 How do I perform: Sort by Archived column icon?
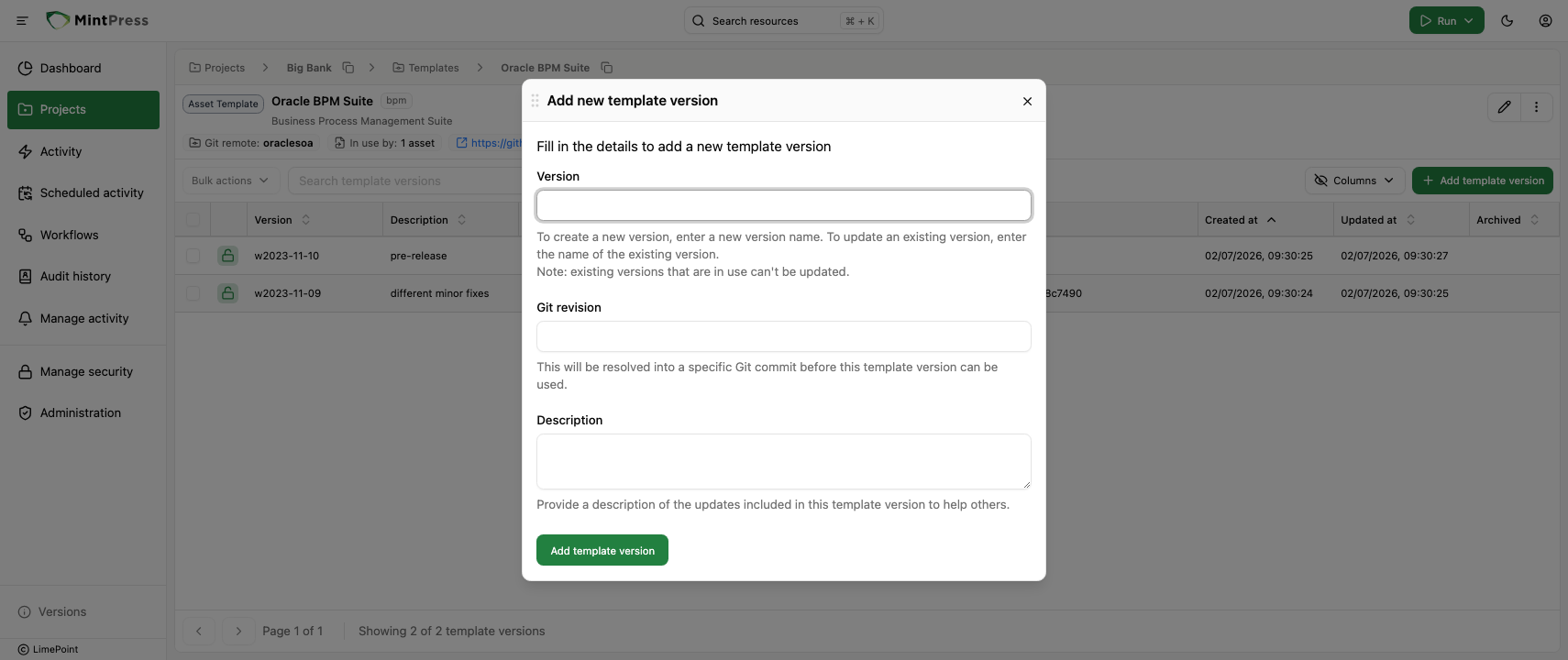tap(1534, 220)
